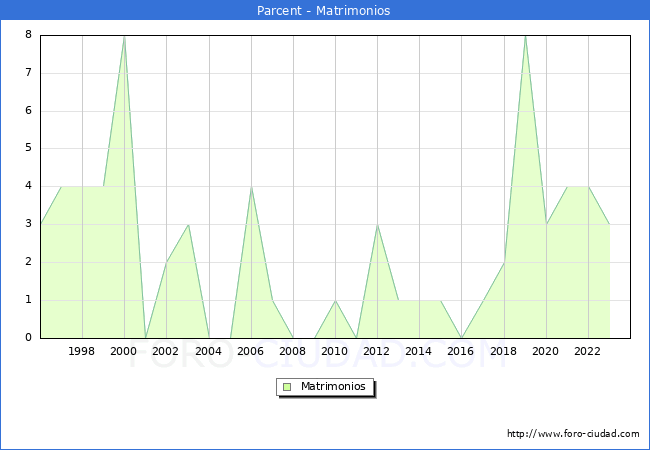
Task: Click the 2006 peak at value 4
Action: click(x=251, y=187)
